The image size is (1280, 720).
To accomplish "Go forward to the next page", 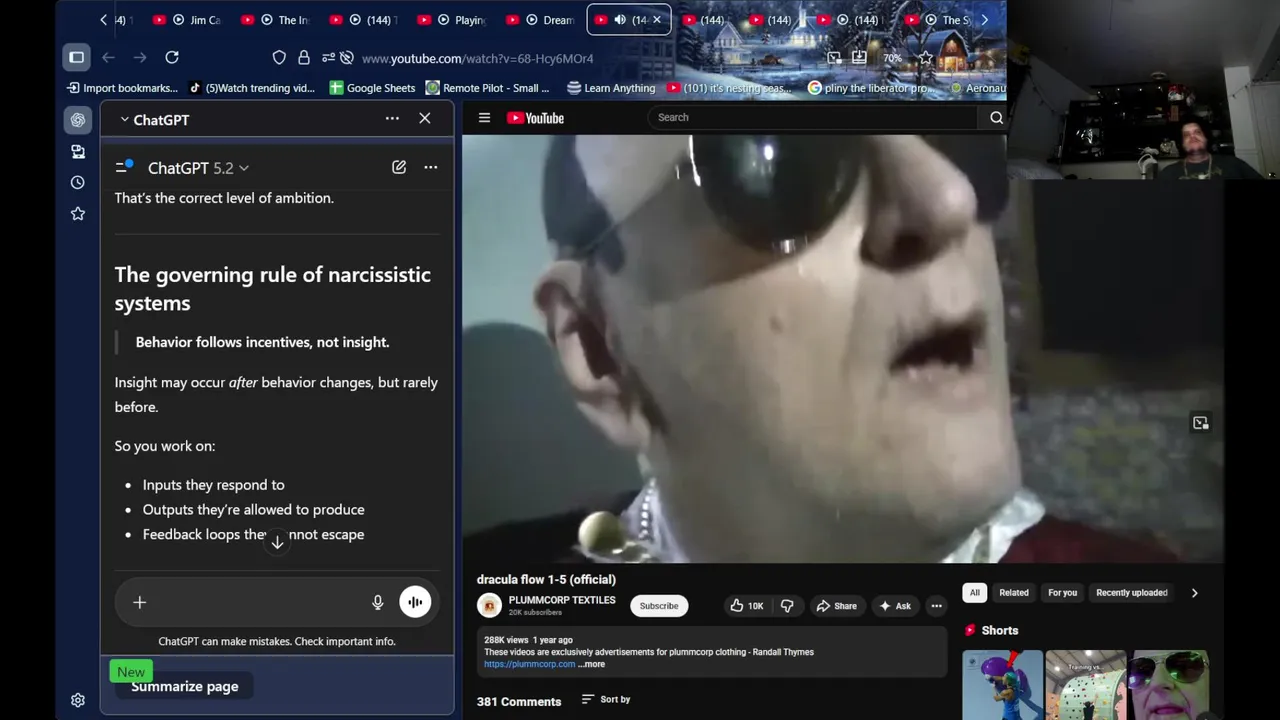I will click(x=140, y=58).
